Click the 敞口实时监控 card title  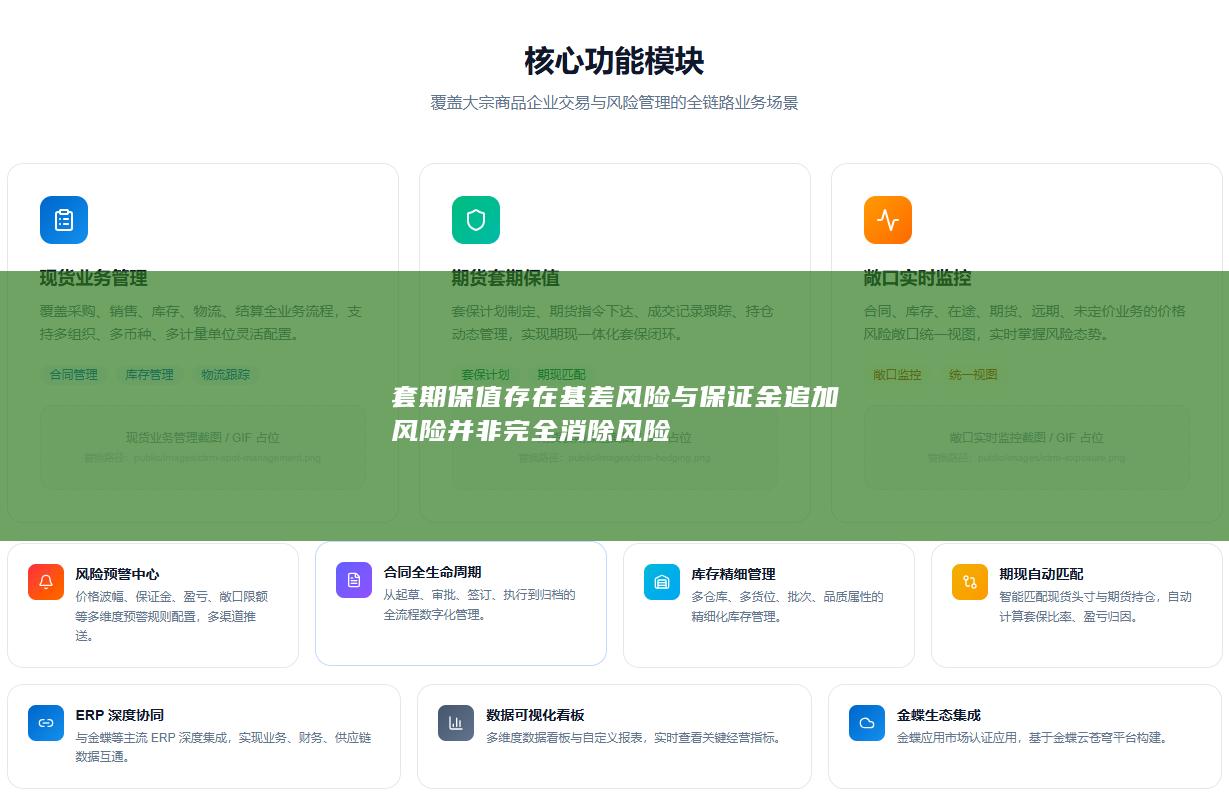918,278
